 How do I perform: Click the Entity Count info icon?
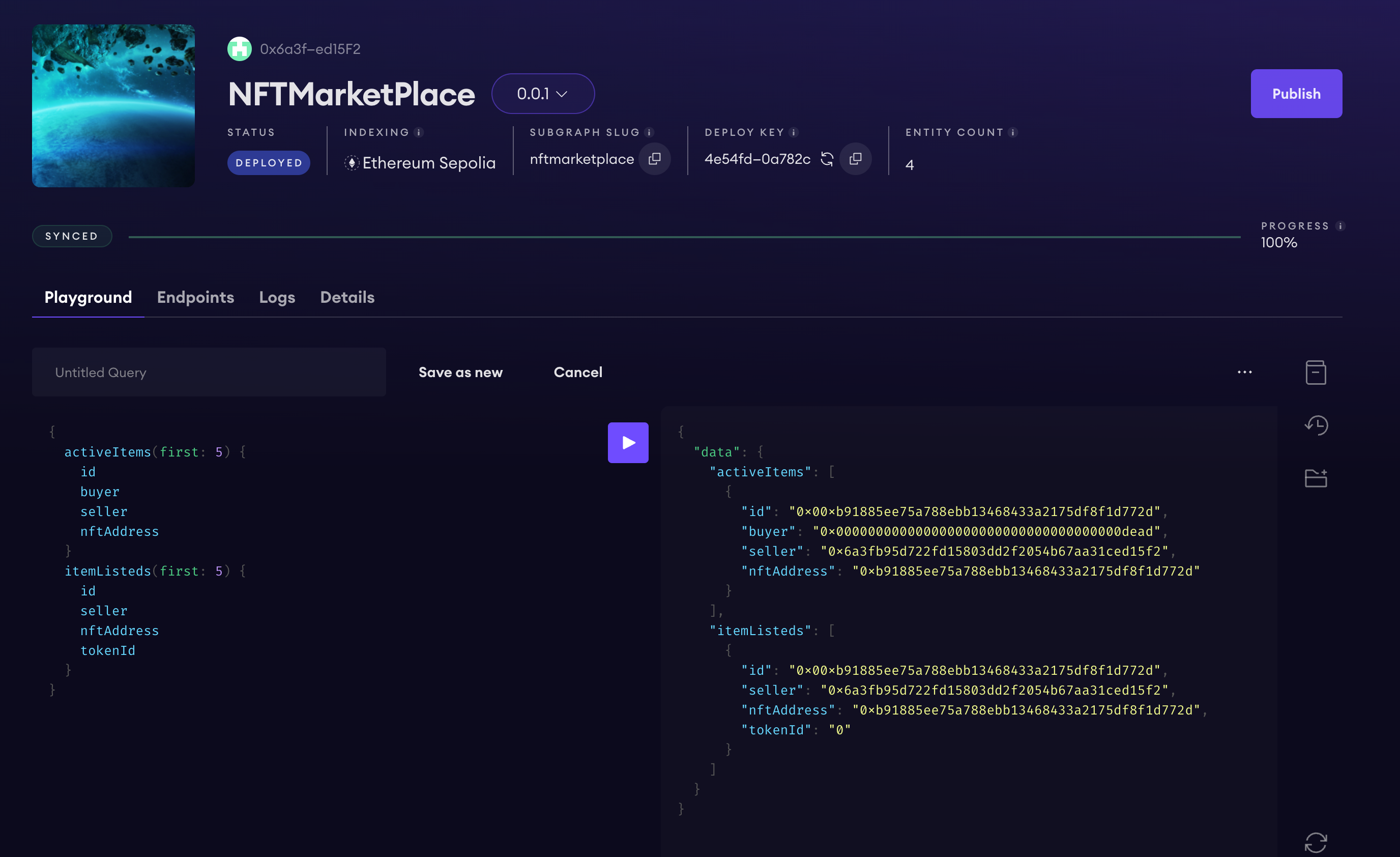(1012, 132)
